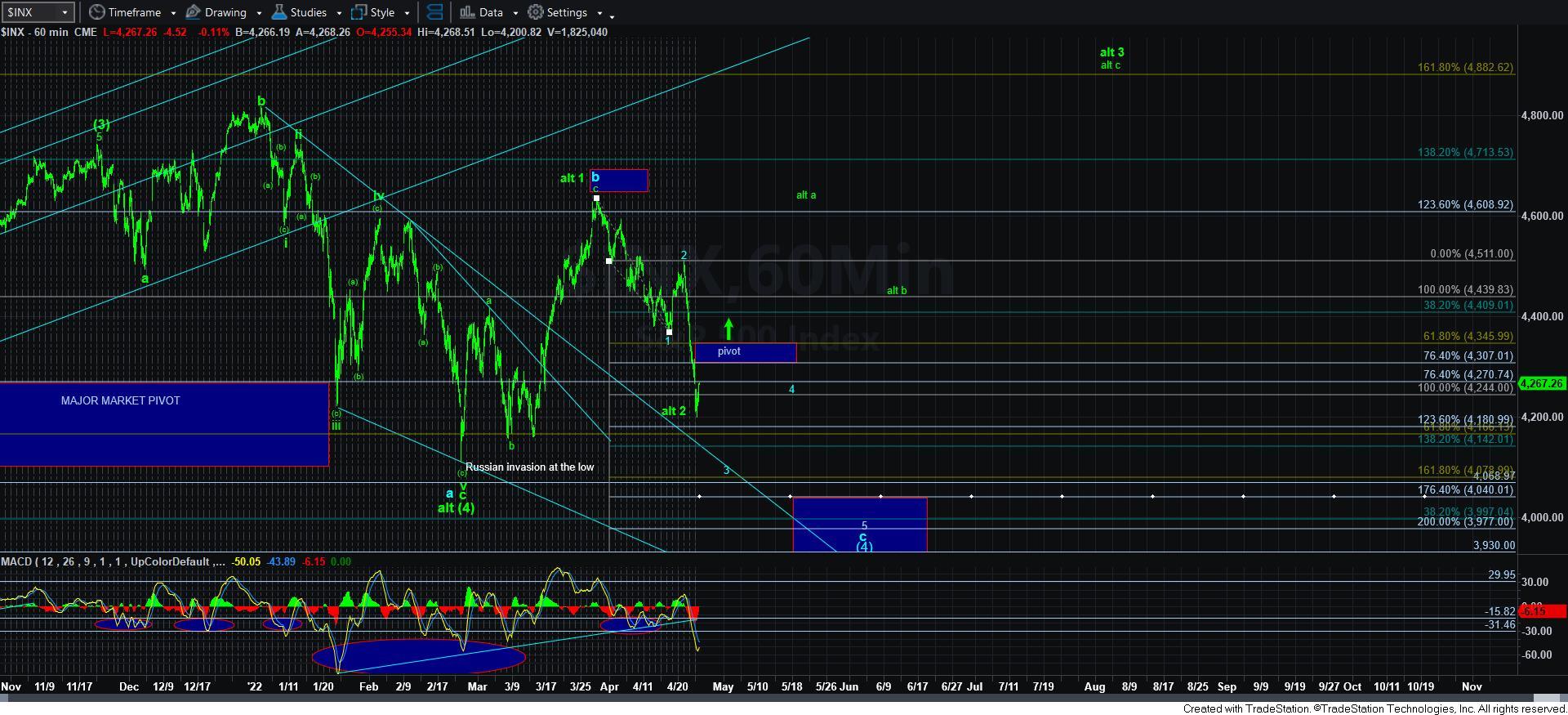Select the 'alt a' wave label
This screenshot has width=1568, height=715.
[x=806, y=195]
